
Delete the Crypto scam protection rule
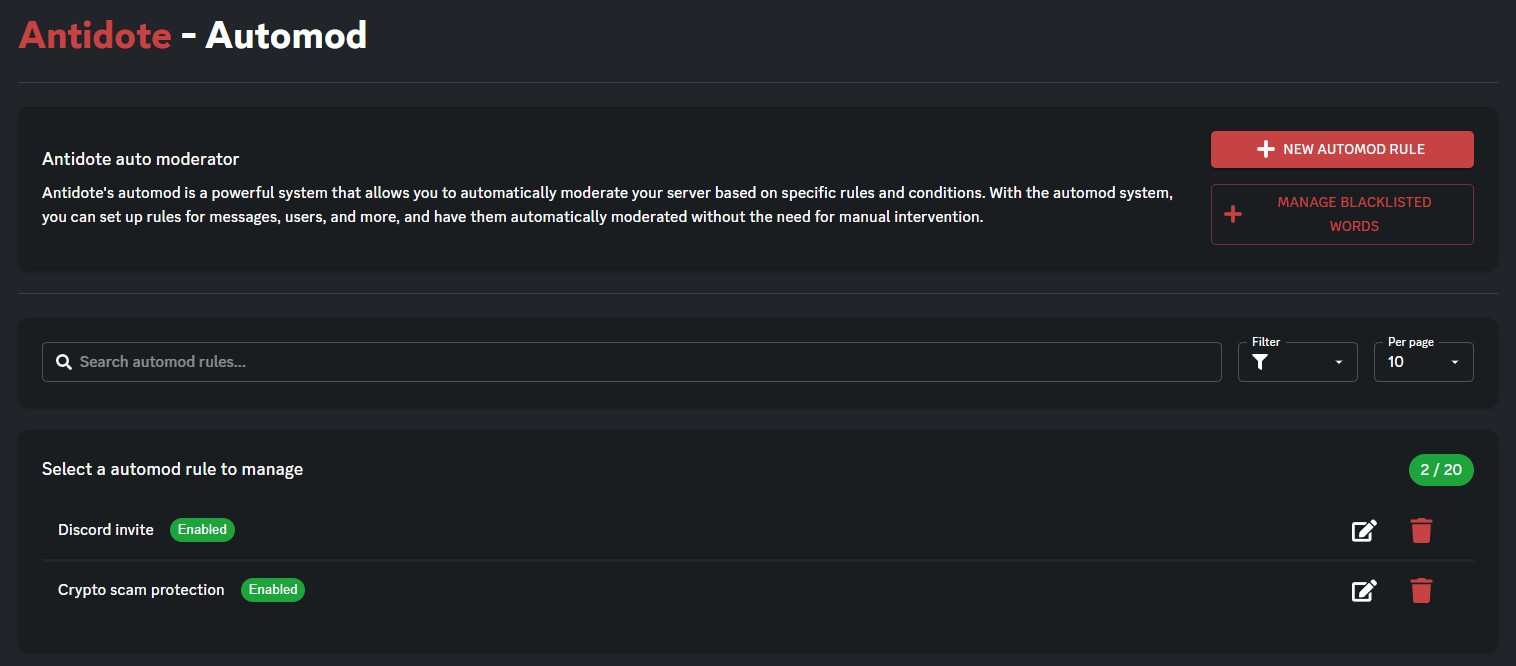pyautogui.click(x=1421, y=591)
